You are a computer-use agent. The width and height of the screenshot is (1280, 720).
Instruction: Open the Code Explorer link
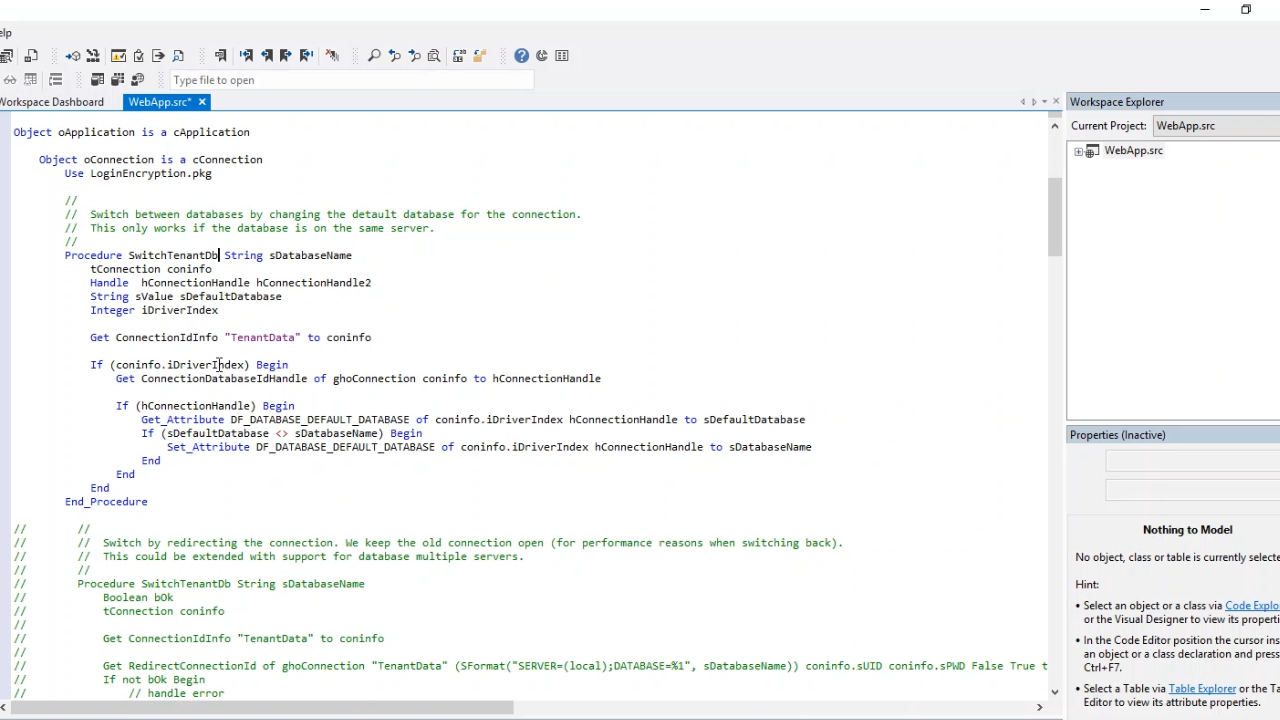tap(1252, 606)
